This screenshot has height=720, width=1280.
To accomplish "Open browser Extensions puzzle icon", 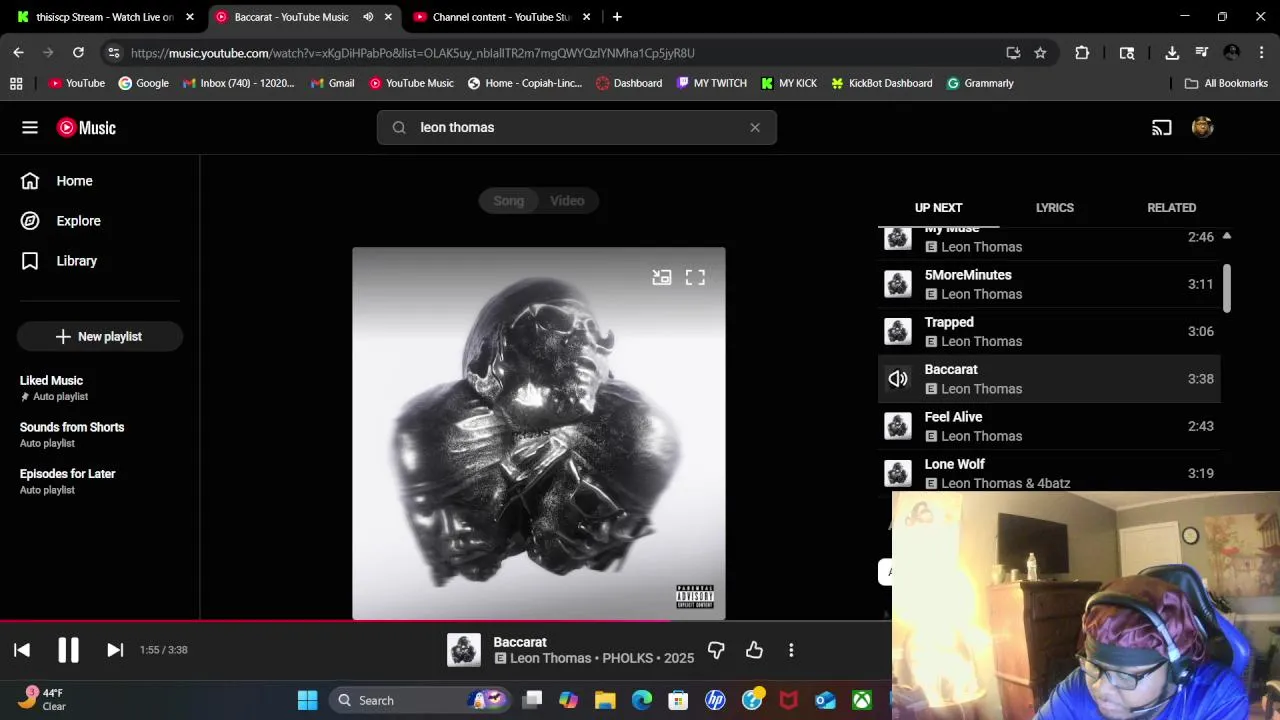I will [1082, 53].
